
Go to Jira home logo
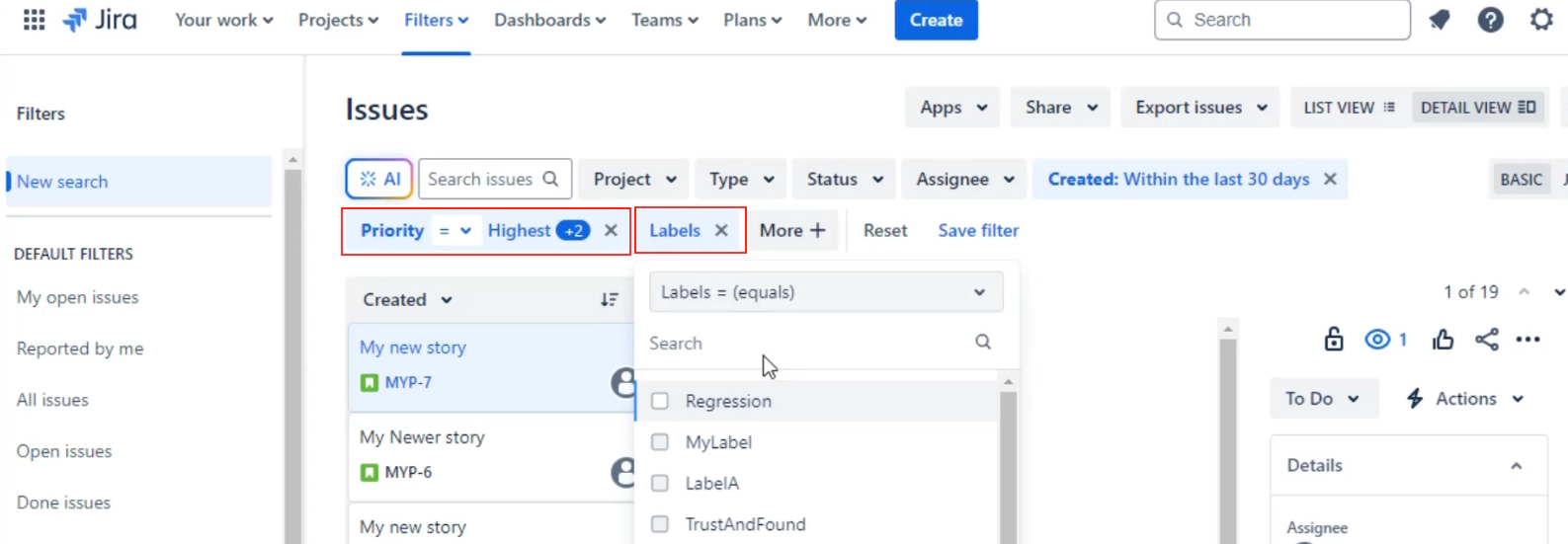point(100,20)
